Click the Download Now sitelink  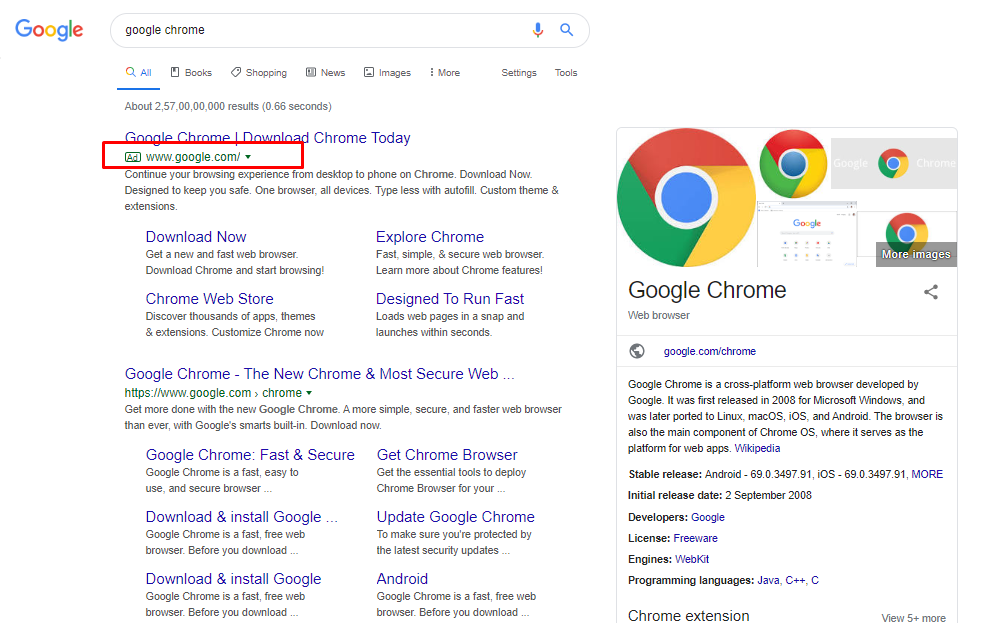196,237
